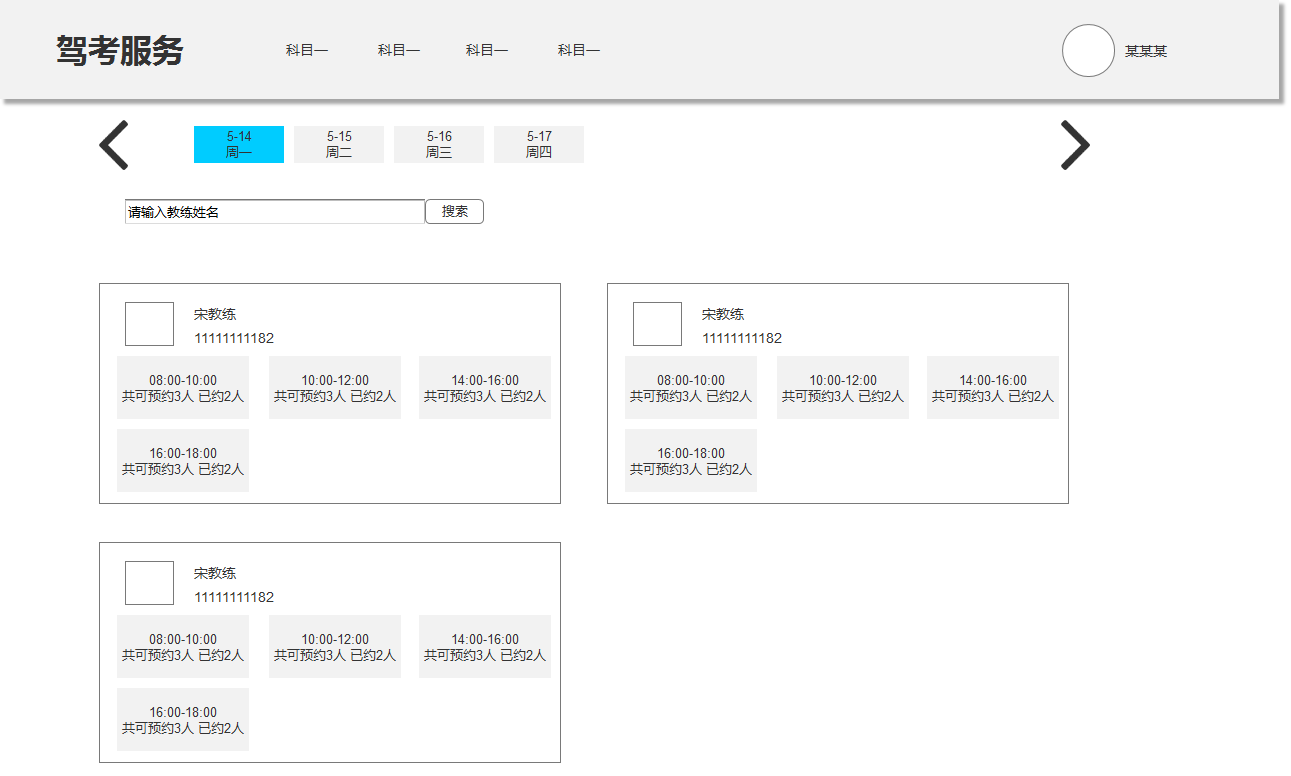Book 14:00-16:00 slot in top-right coach card
Screen dimensions: 1291x776
point(993,388)
